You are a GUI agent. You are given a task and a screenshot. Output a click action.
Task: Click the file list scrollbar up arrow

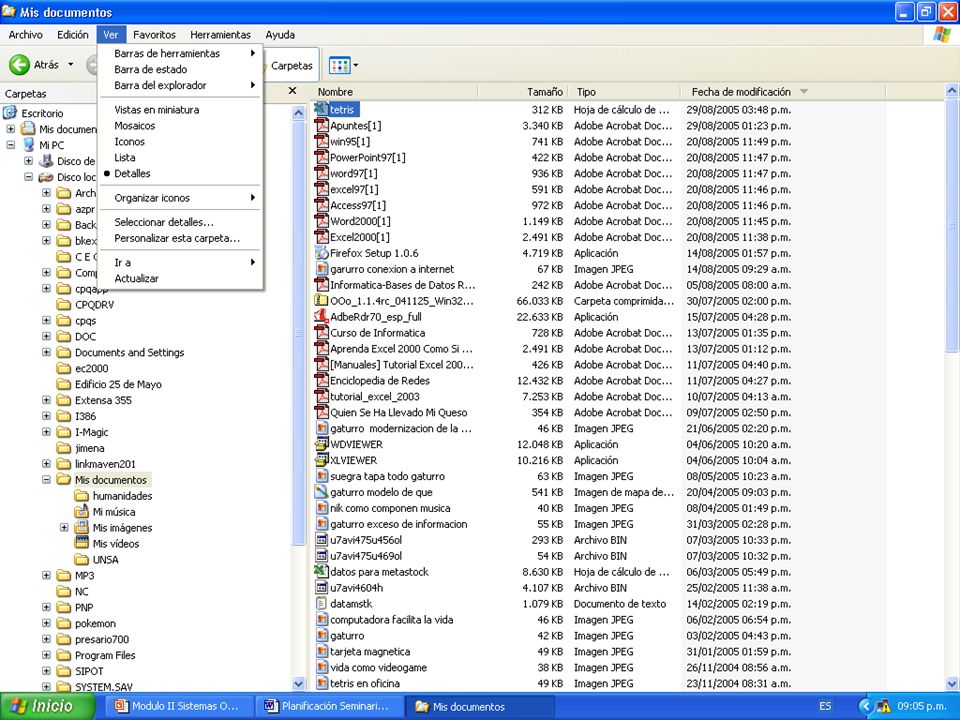pos(952,91)
